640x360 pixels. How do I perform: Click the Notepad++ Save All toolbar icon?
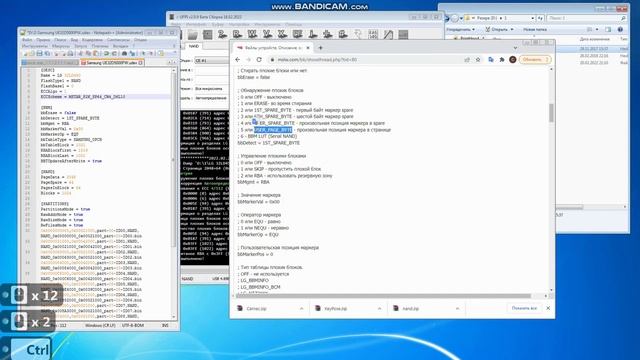tap(47, 53)
